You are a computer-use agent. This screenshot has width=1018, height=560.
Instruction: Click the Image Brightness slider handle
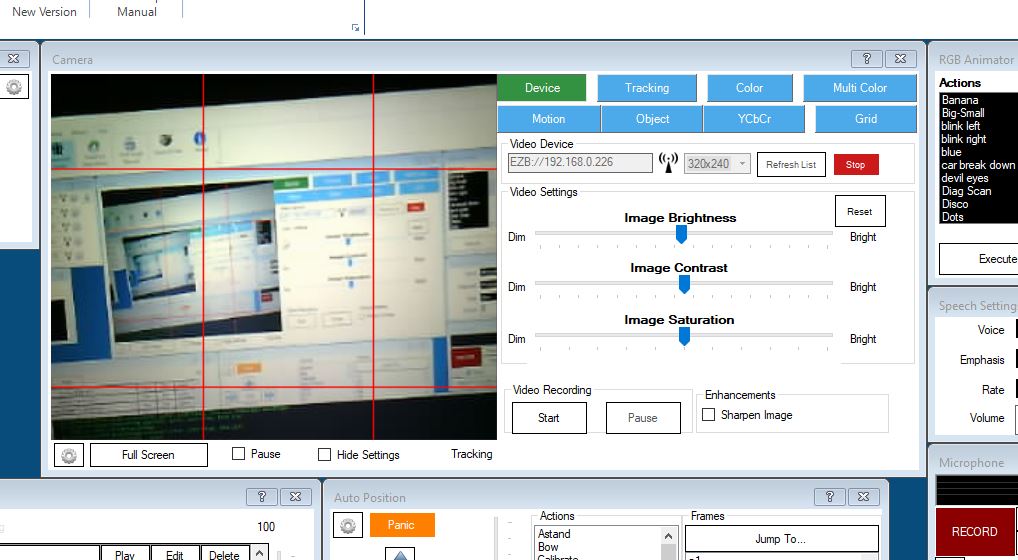tap(681, 234)
